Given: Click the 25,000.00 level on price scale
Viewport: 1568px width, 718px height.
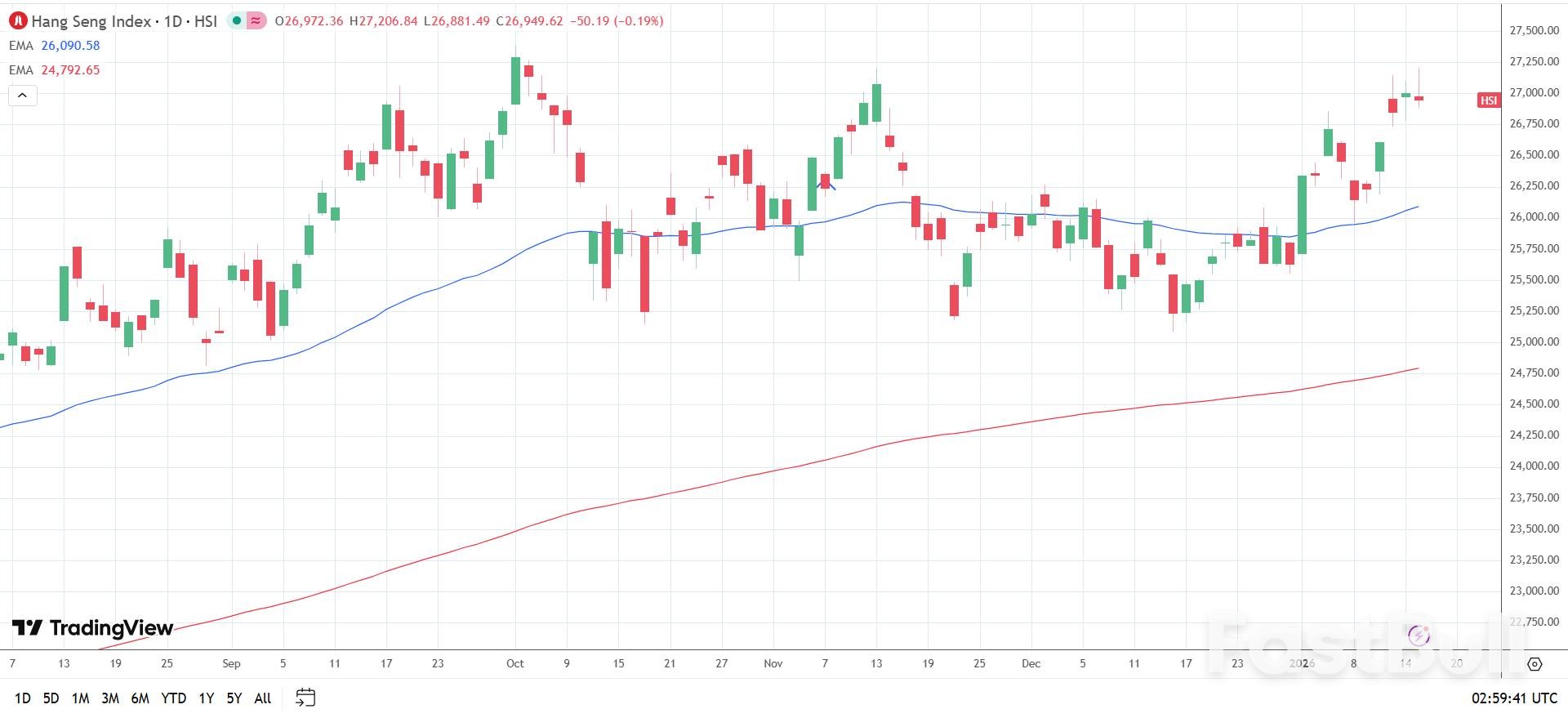Looking at the screenshot, I should [1534, 341].
